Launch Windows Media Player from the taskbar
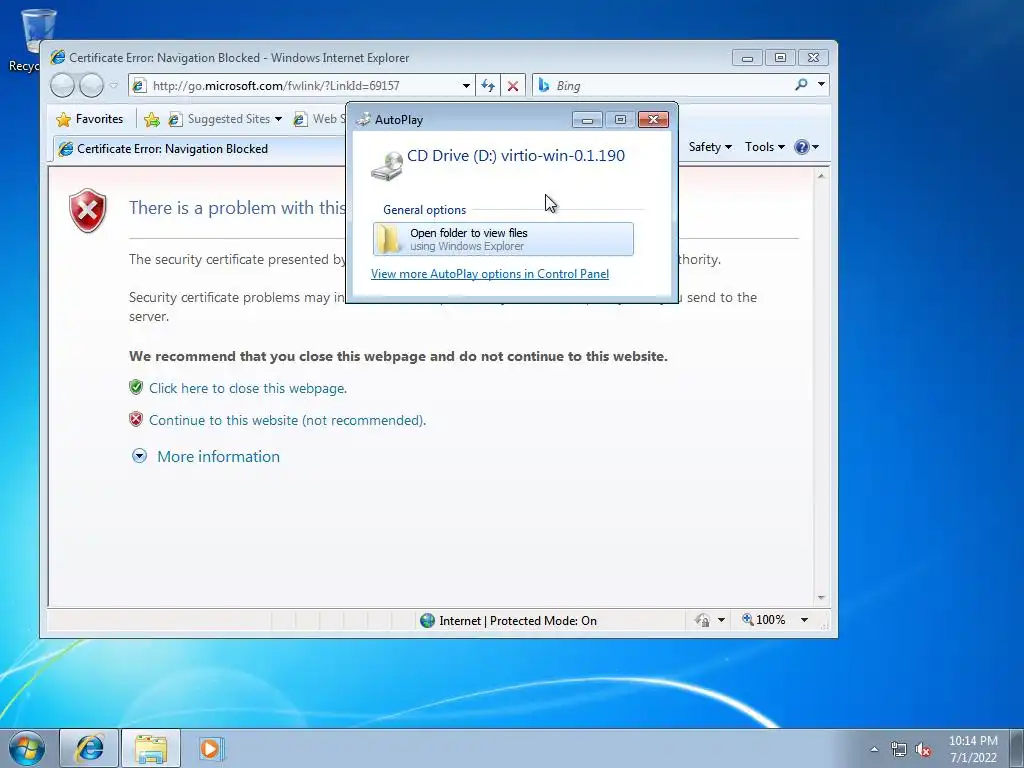 coord(212,748)
